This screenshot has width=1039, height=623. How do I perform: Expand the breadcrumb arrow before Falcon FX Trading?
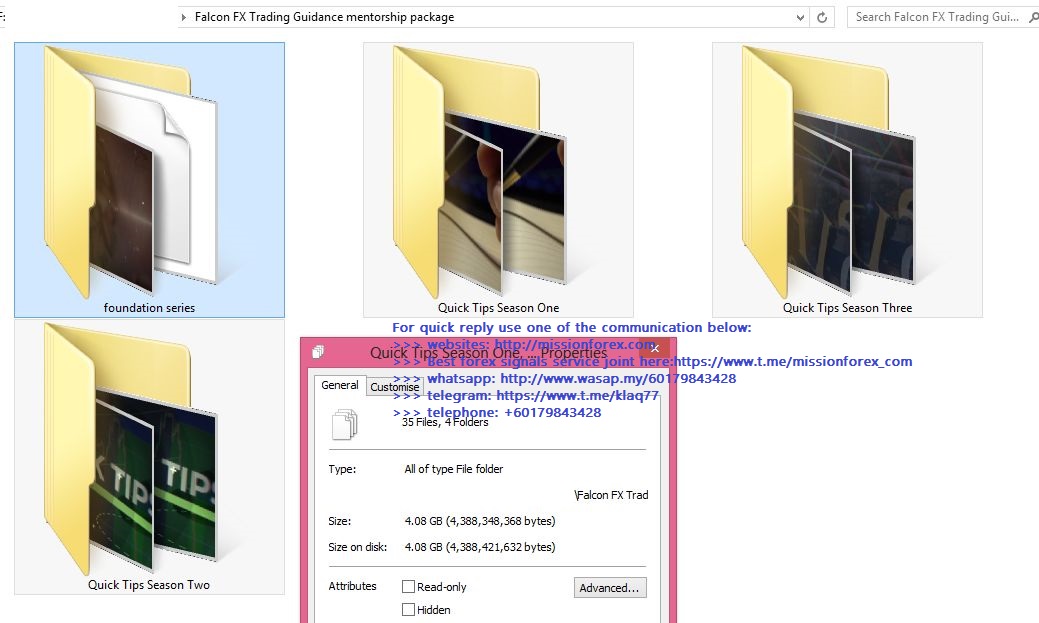[184, 17]
